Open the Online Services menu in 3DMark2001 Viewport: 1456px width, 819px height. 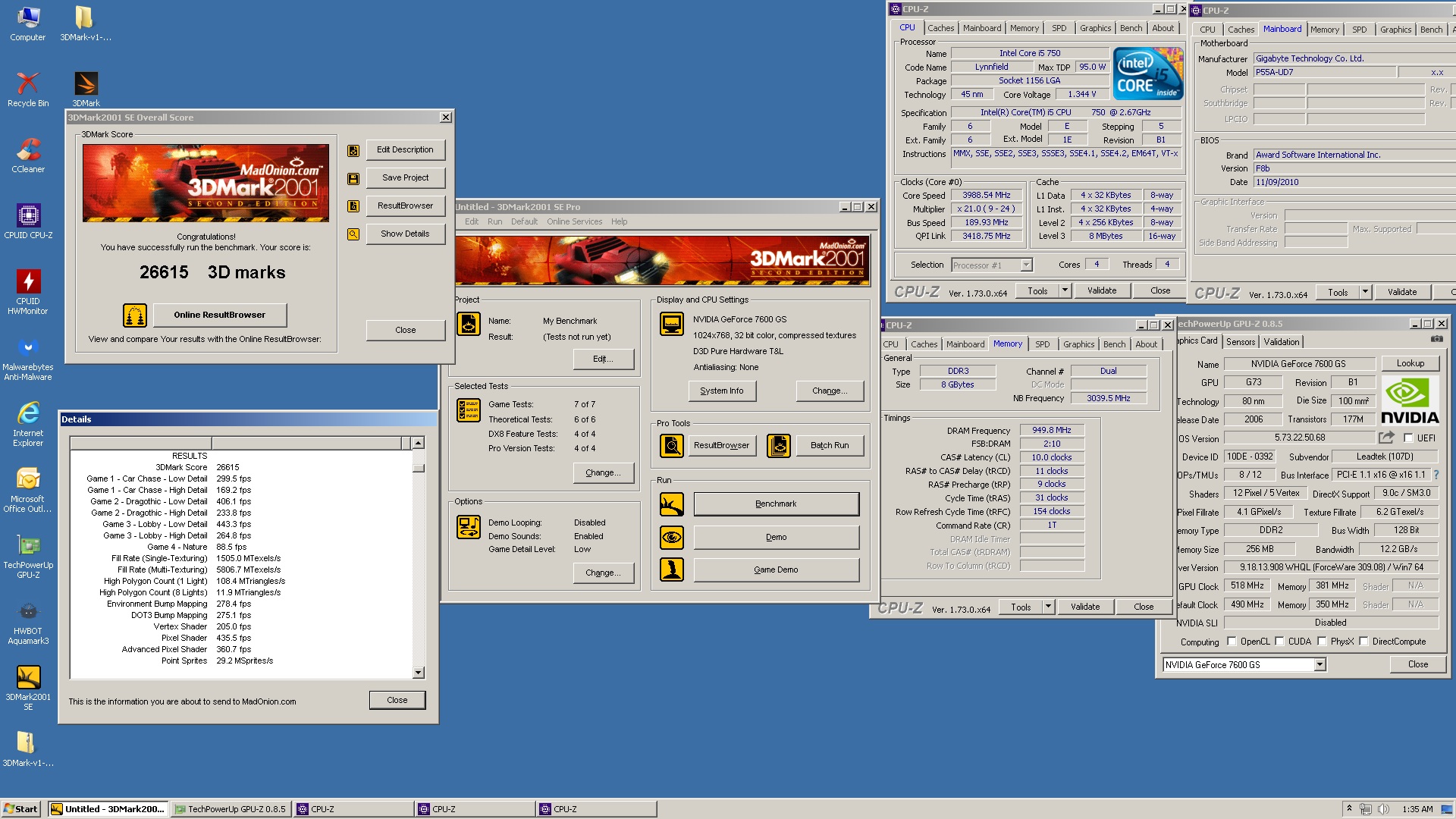[574, 221]
